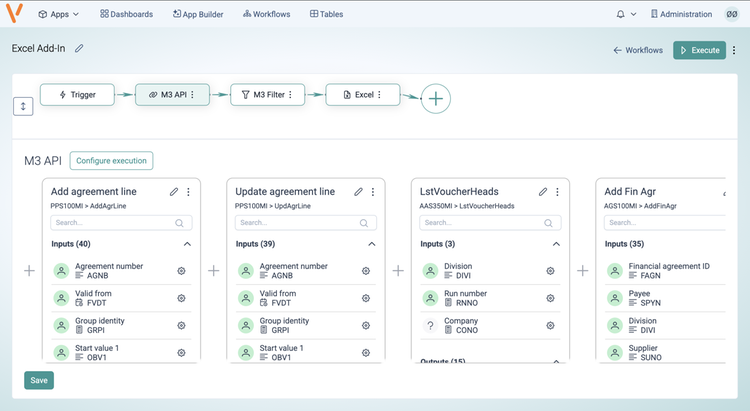Click user icon for Add agreement line Valid from
Screen dimensions: 750x411
coord(61,298)
